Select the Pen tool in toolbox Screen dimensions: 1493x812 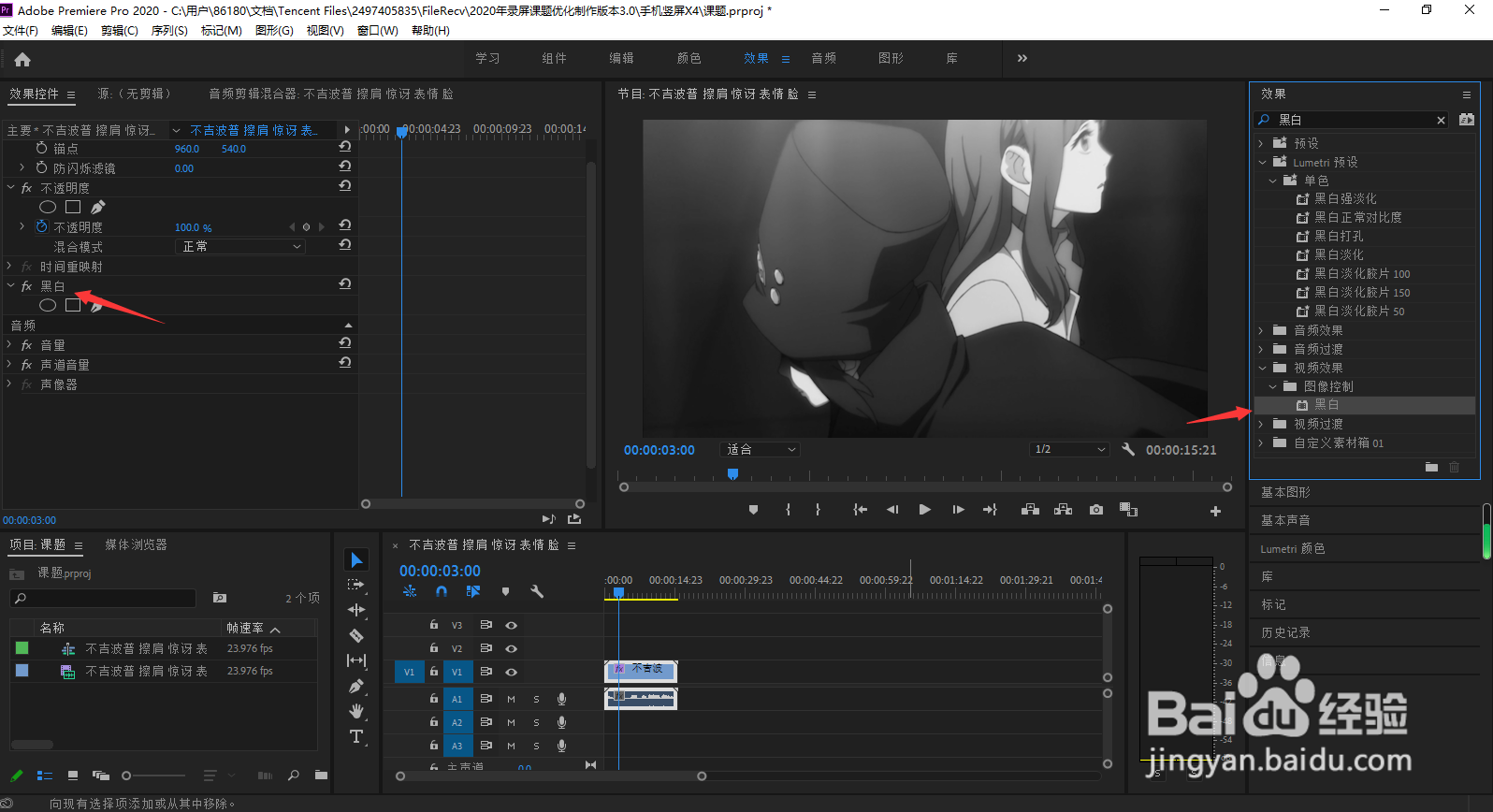[x=356, y=686]
